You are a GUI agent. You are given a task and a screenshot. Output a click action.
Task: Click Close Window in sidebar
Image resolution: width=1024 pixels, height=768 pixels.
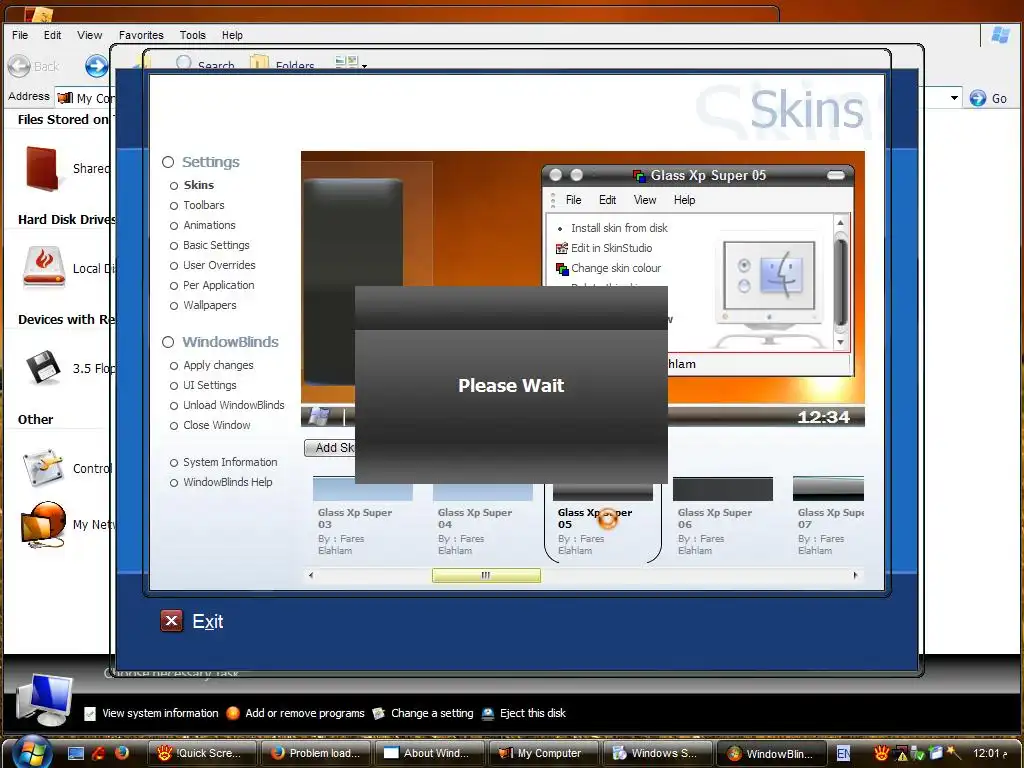coord(216,425)
